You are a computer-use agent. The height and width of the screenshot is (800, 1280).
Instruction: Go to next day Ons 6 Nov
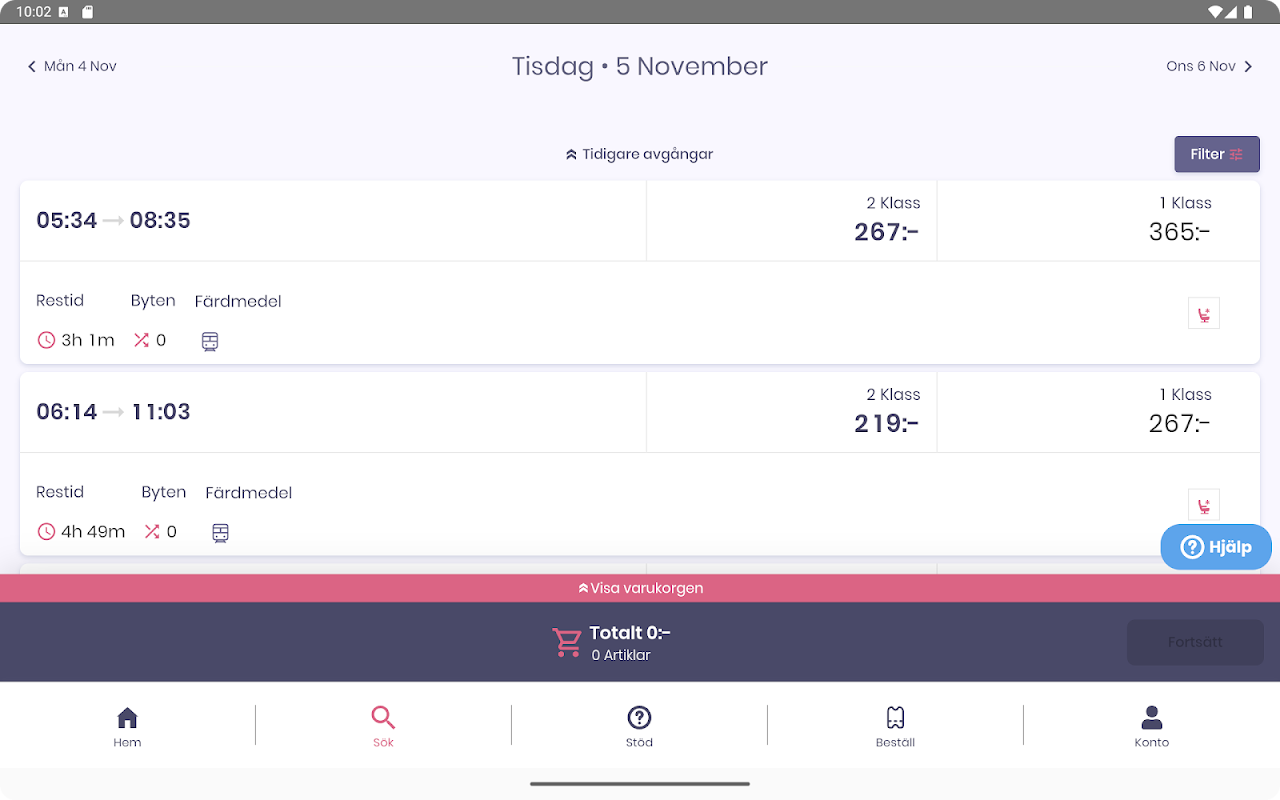point(1209,66)
